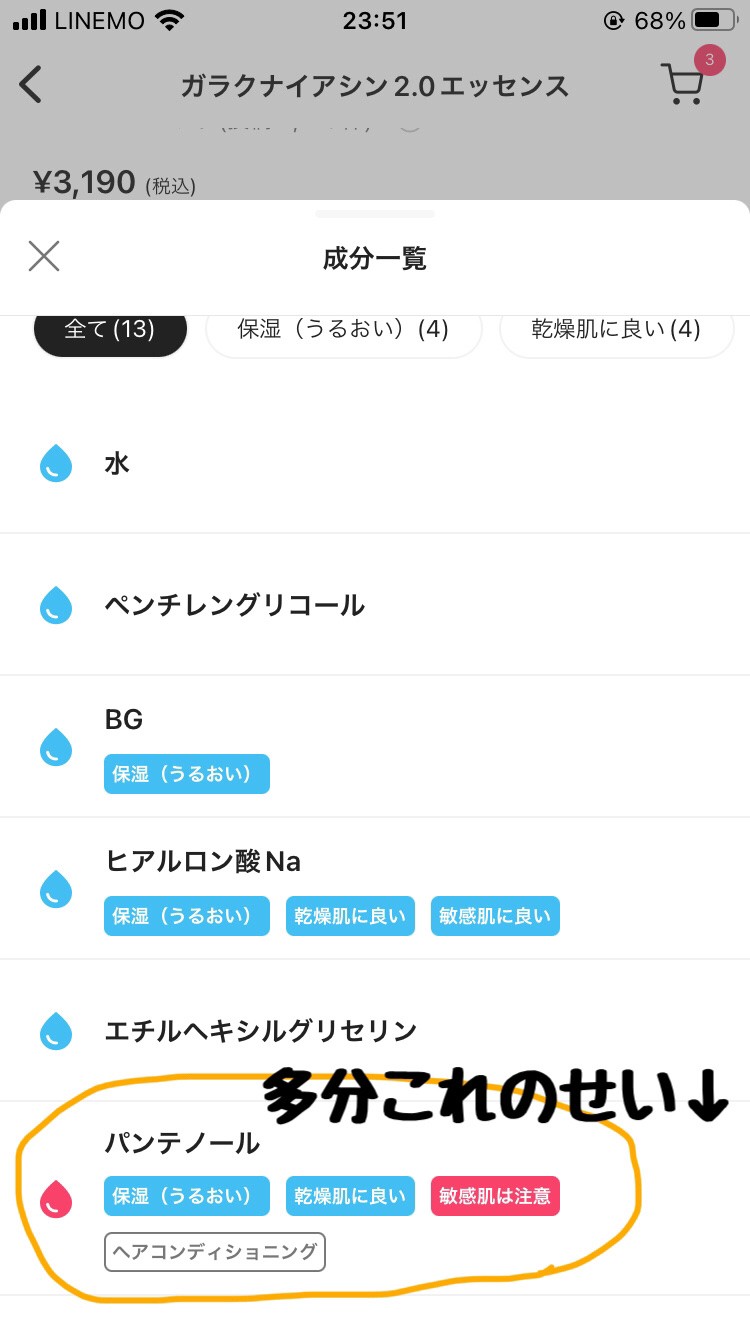750x1334 pixels.
Task: Tap the droplet icon beside エチルヘキシルグリセリン
Action: [x=56, y=1031]
